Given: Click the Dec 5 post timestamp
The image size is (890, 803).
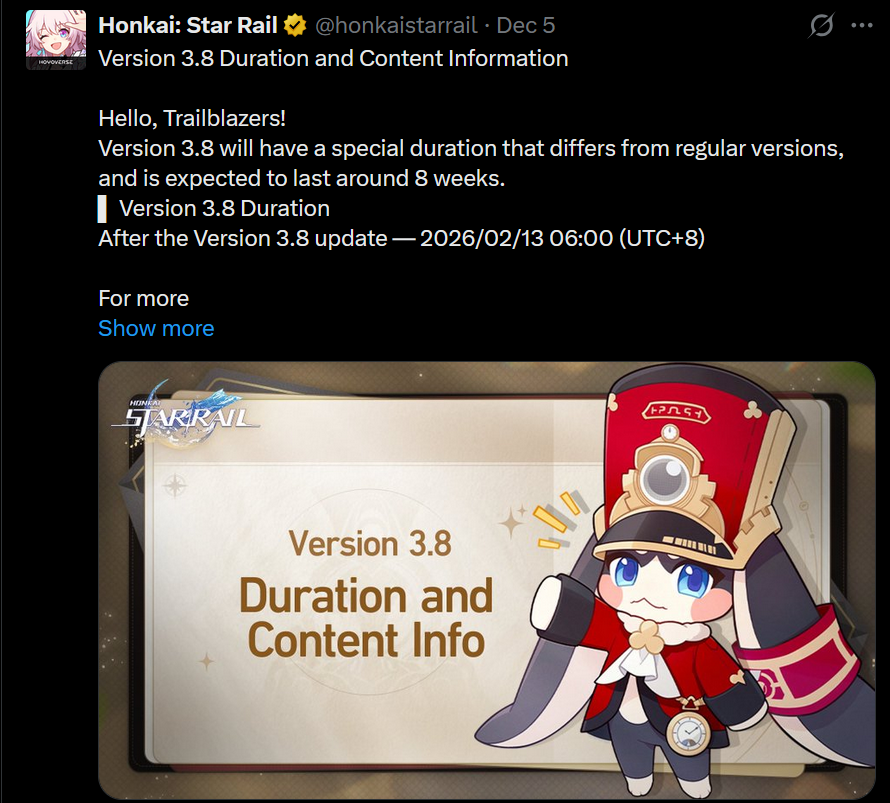Looking at the screenshot, I should pos(526,26).
